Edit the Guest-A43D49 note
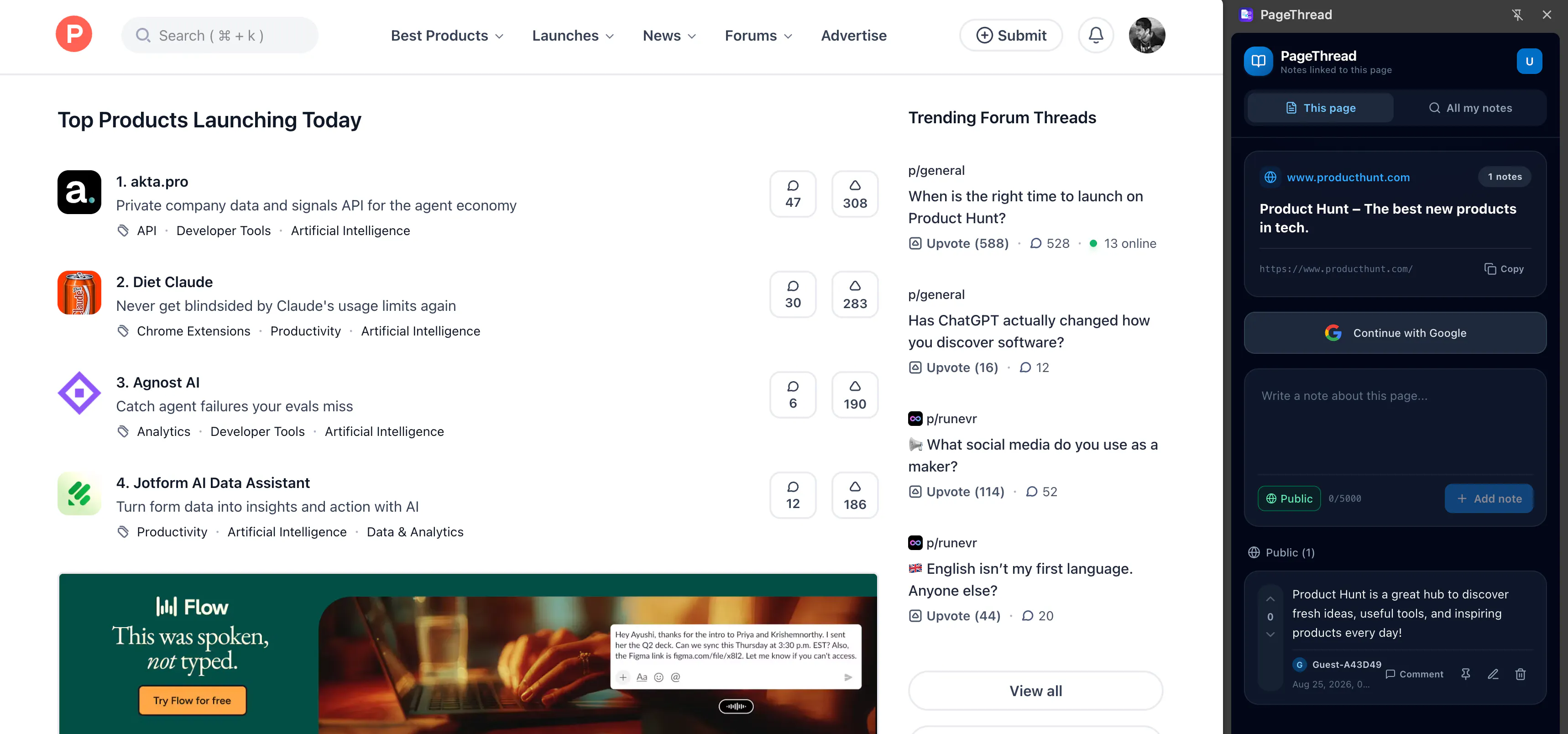The width and height of the screenshot is (1568, 734). [x=1493, y=674]
